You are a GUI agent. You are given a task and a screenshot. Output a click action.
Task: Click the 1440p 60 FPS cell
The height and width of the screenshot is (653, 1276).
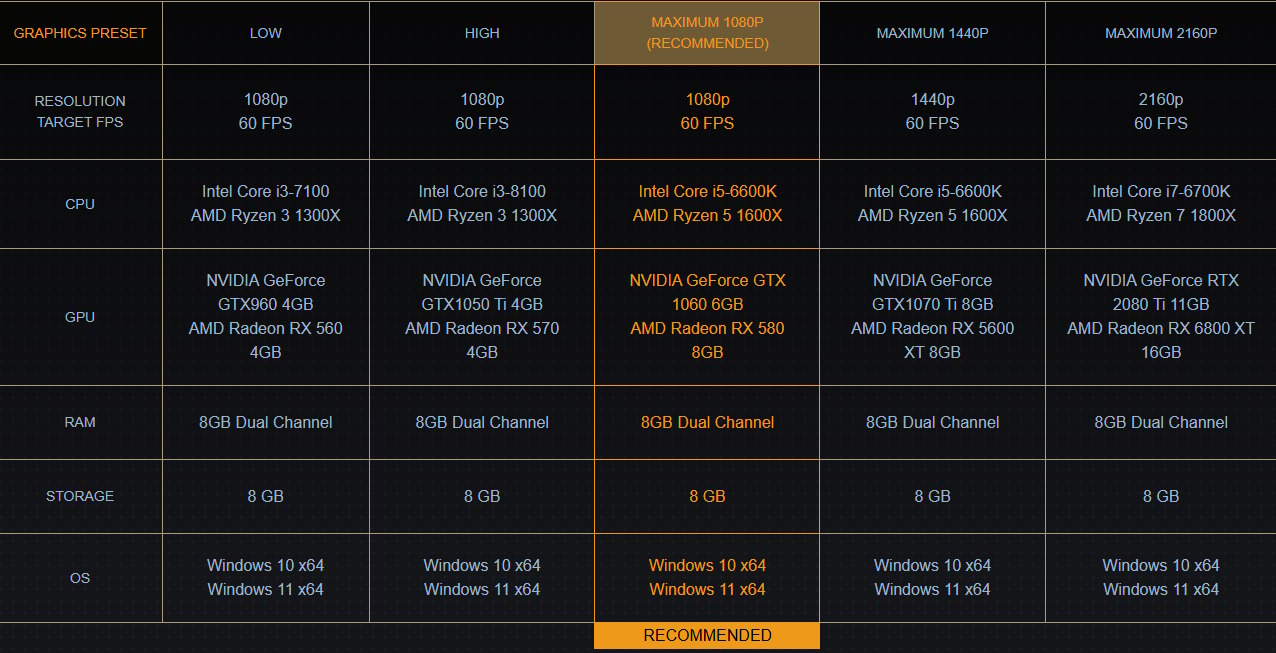click(x=932, y=112)
